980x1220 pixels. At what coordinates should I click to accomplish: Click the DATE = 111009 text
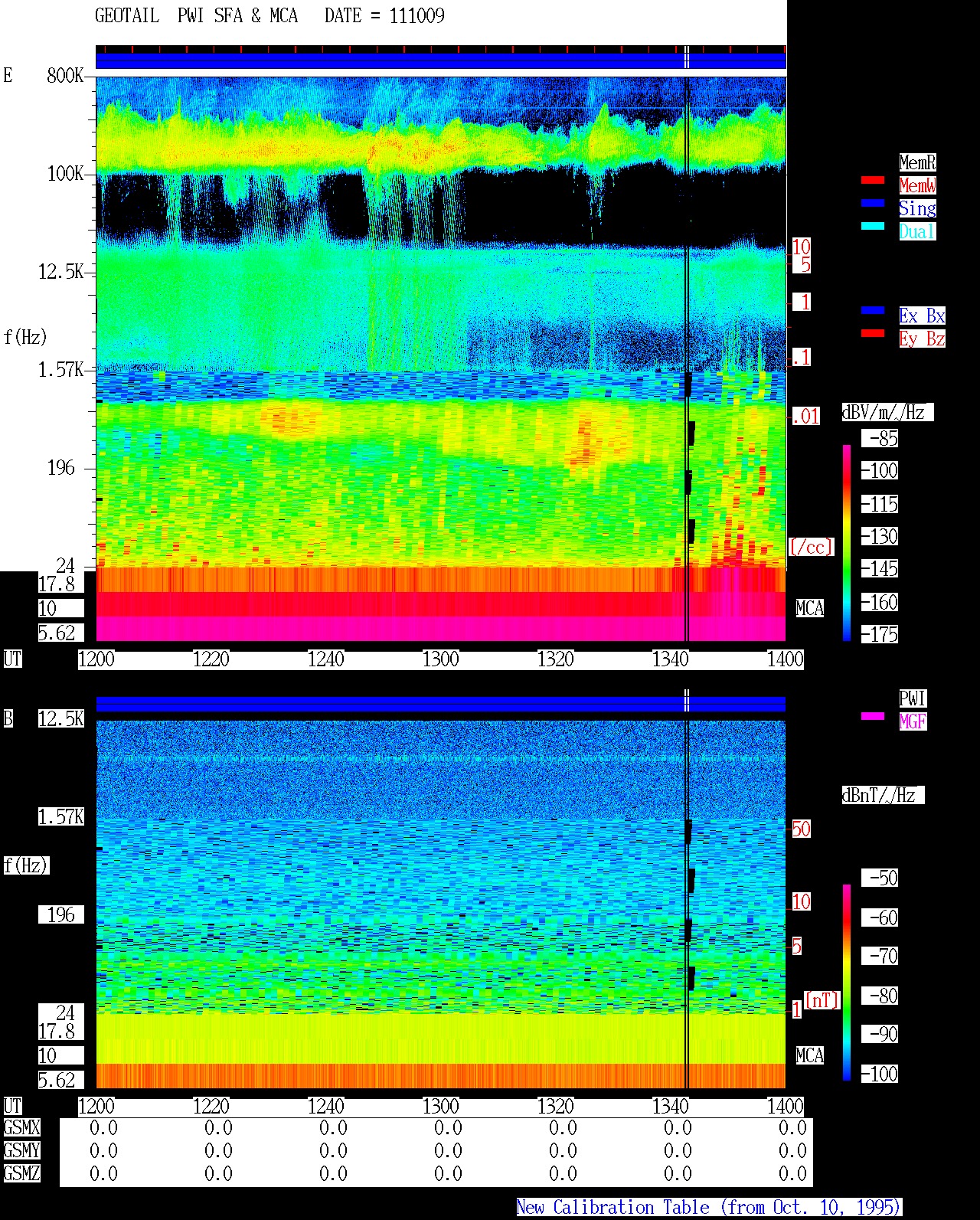point(384,16)
